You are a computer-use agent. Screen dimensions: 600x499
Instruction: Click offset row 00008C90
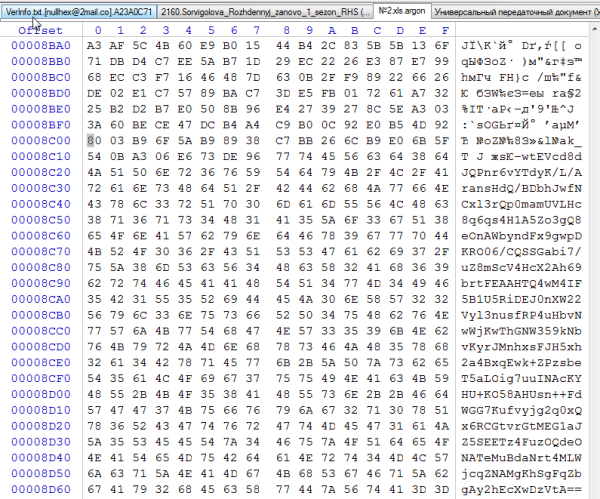(x=41, y=284)
